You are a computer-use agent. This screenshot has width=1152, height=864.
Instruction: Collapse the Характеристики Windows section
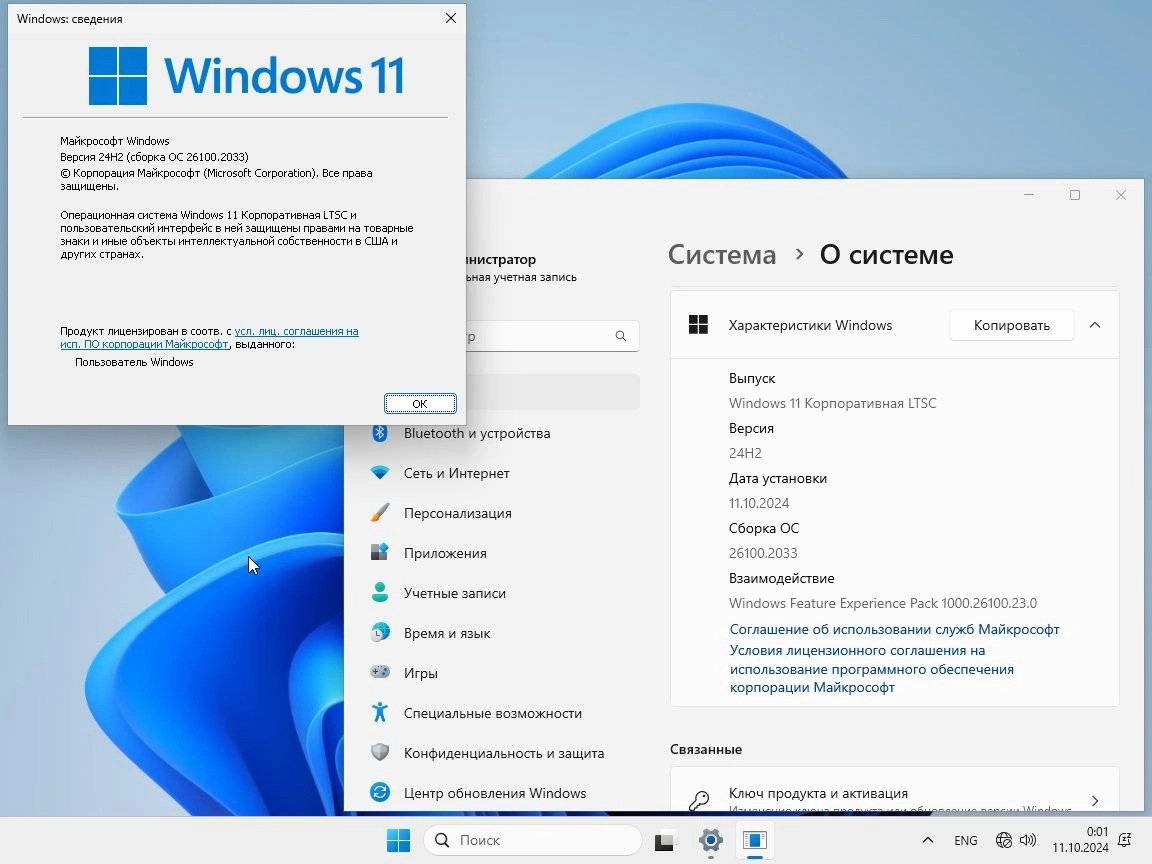1095,325
